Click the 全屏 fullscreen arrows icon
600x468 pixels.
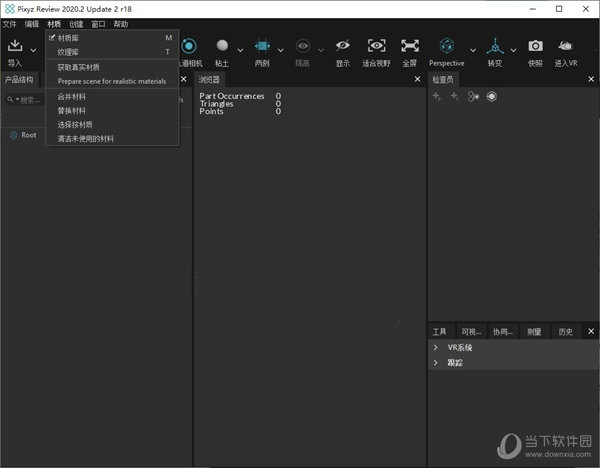[410, 46]
